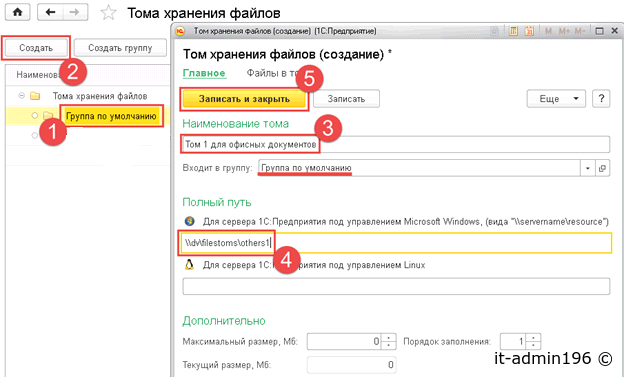Image resolution: width=624 pixels, height=377 pixels.
Task: Adjust the Максимальный размер stepper arrows
Action: pyautogui.click(x=388, y=342)
